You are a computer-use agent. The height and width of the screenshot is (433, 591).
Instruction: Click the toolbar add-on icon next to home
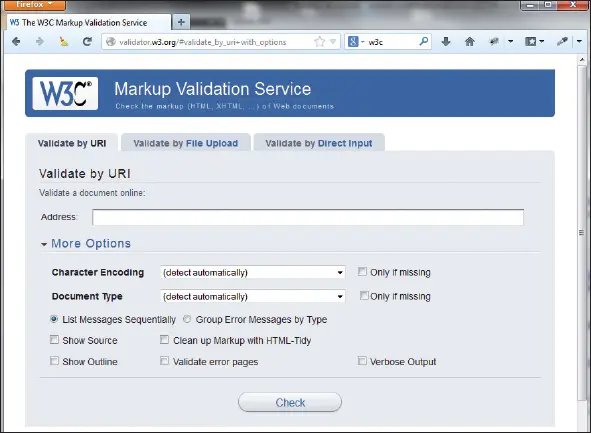(x=494, y=41)
